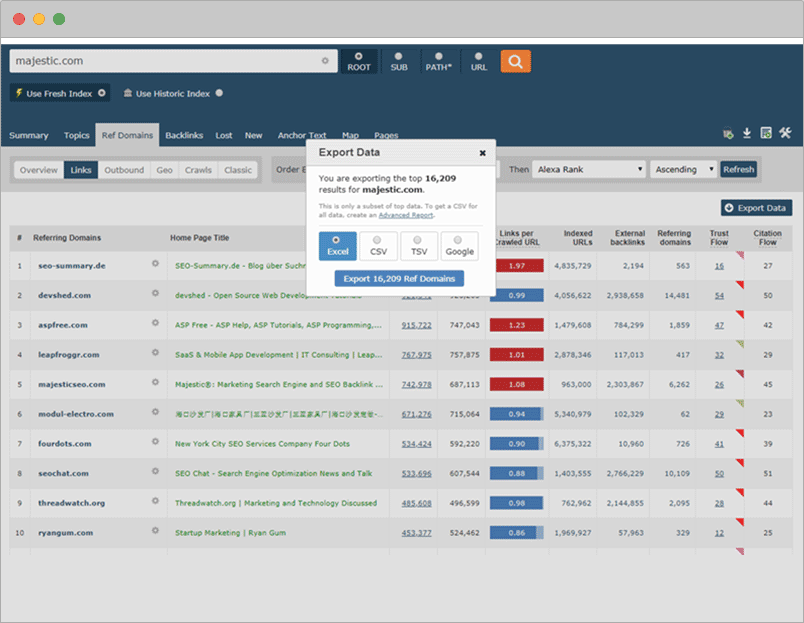
Task: Select the Classic sub-view
Action: (x=238, y=170)
